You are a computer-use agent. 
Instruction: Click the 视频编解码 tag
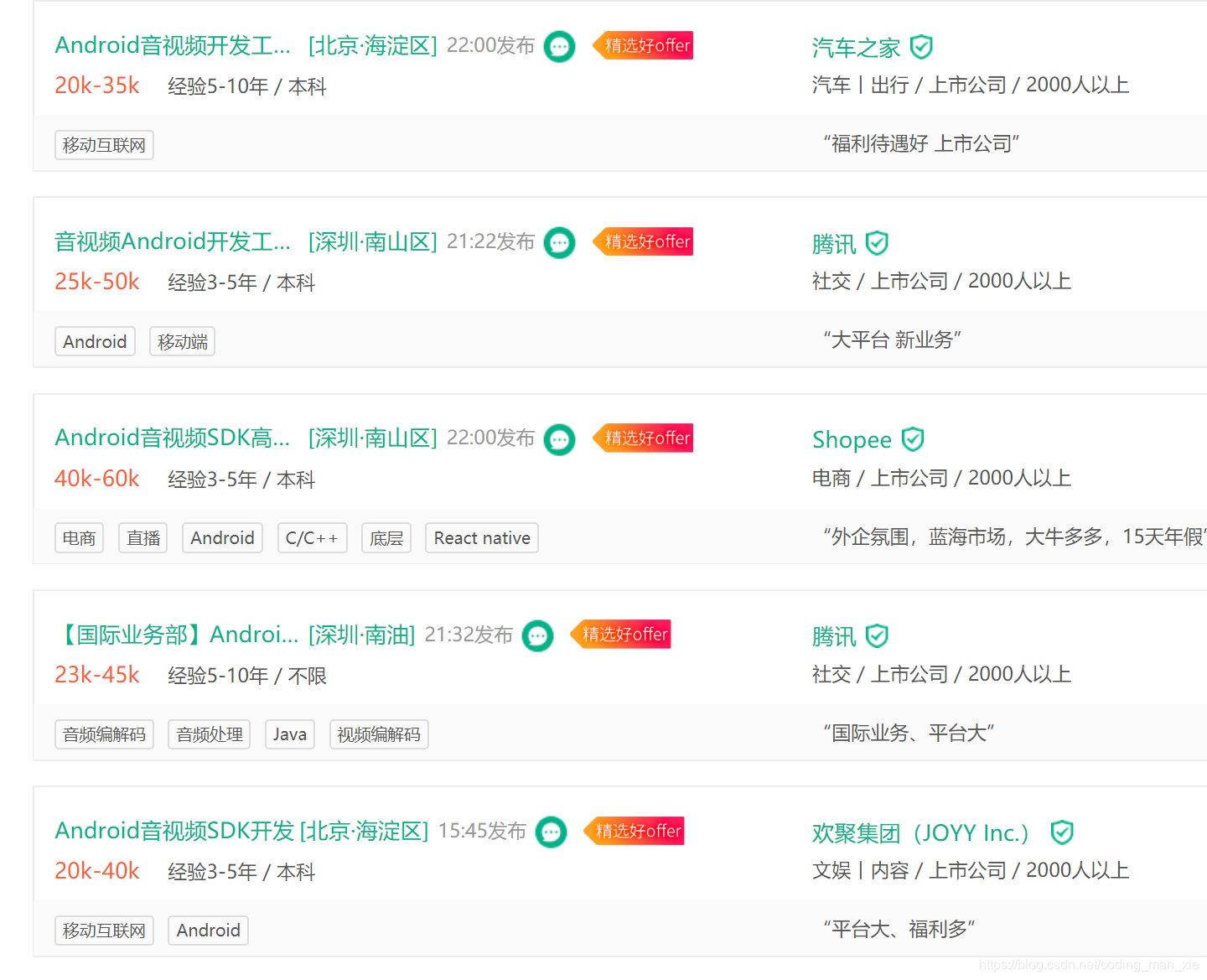tap(379, 734)
